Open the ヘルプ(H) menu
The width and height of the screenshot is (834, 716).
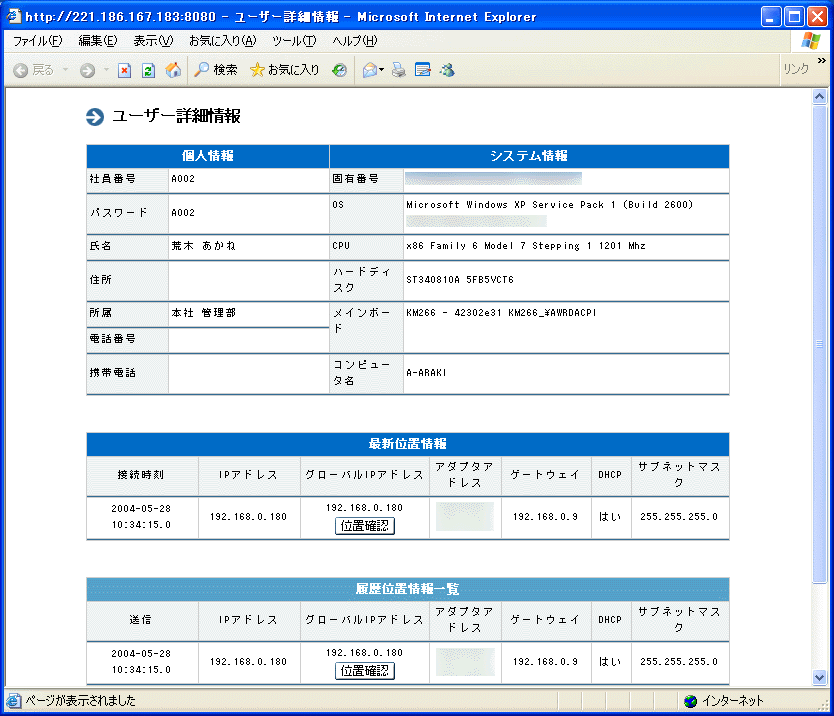point(355,41)
